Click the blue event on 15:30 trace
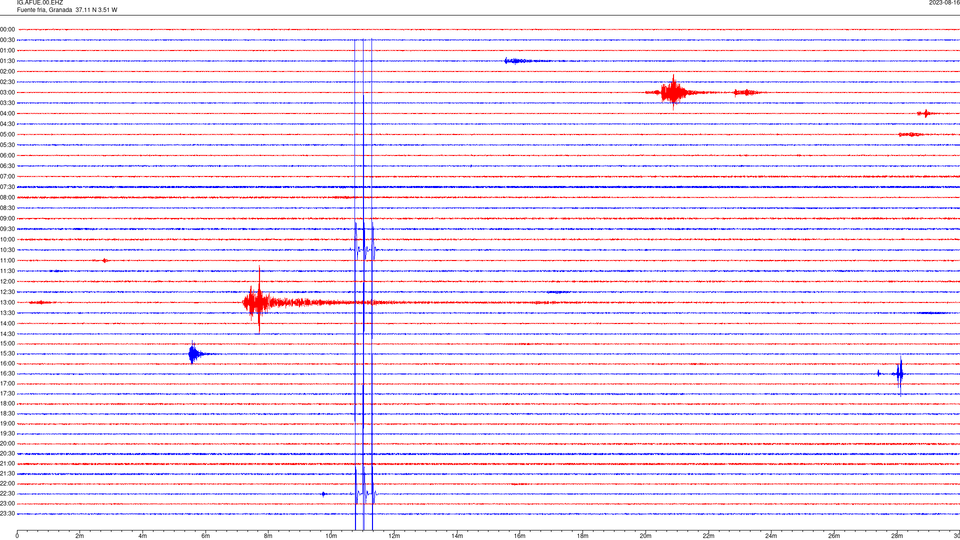The image size is (960, 540). [194, 353]
